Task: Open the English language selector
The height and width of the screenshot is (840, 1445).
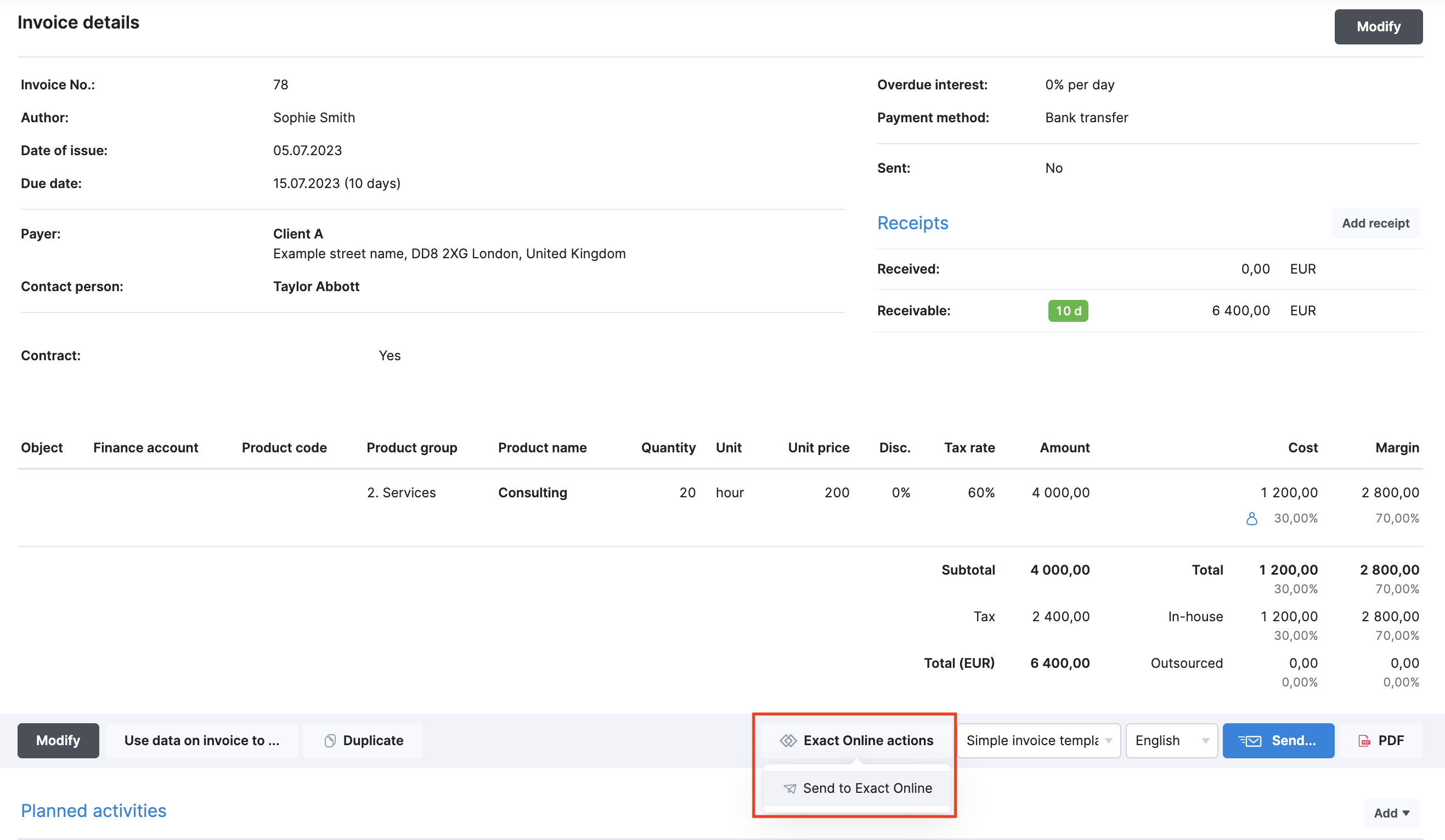Action: coord(1171,740)
